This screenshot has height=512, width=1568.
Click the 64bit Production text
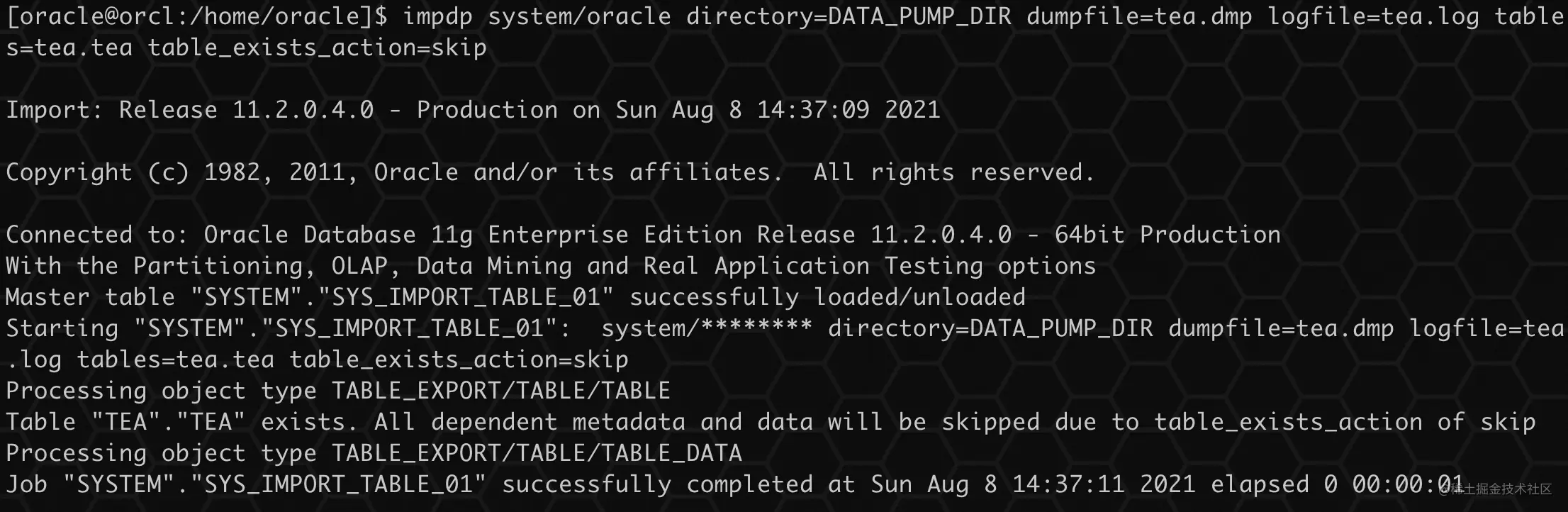pyautogui.click(x=1167, y=235)
